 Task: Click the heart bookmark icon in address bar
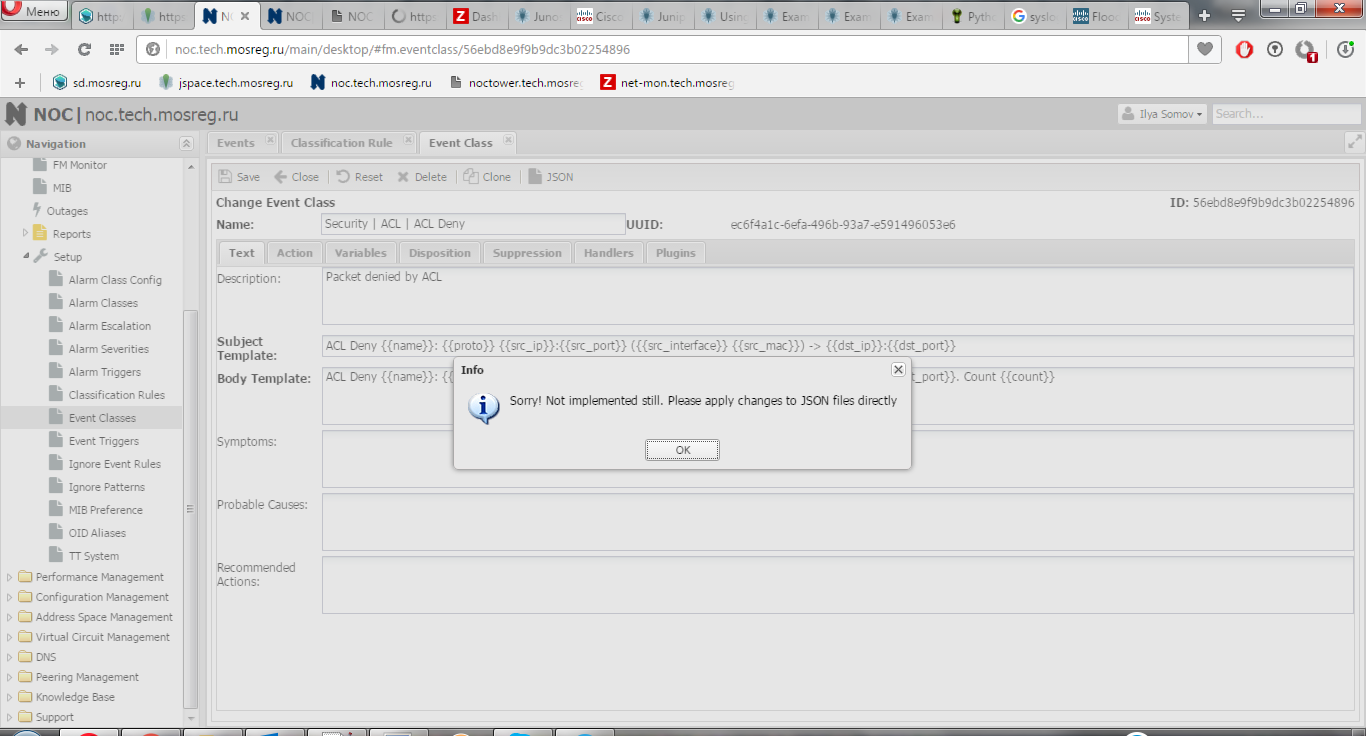[x=1204, y=49]
